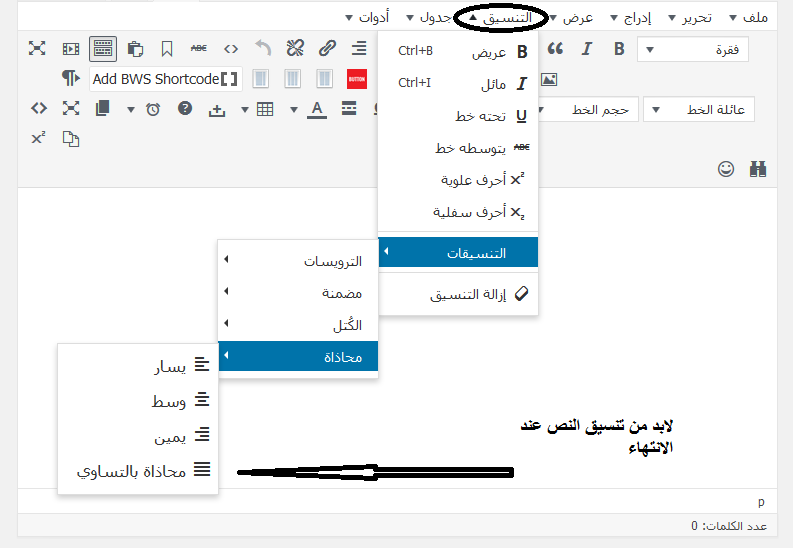Open the عائلة الخط font family dropdown

699,110
